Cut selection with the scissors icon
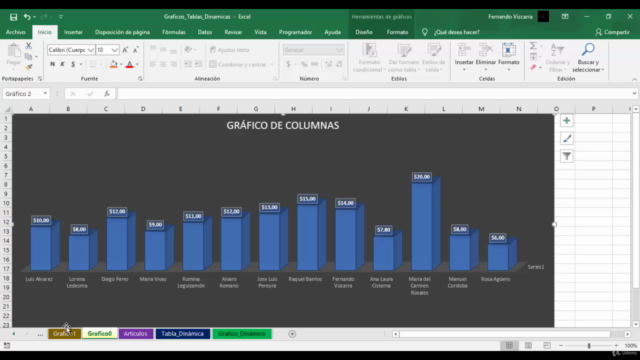640x360 pixels. click(x=29, y=46)
